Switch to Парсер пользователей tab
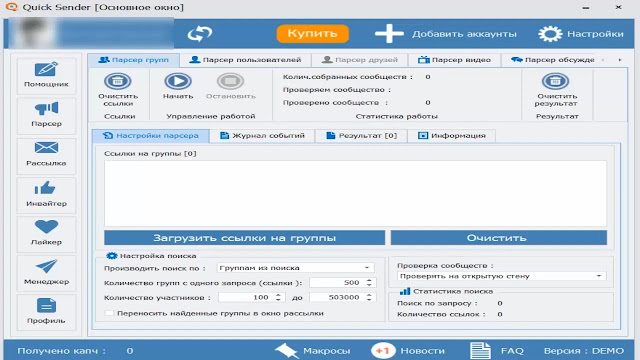Screen dimensions: 640x360 coord(245,60)
